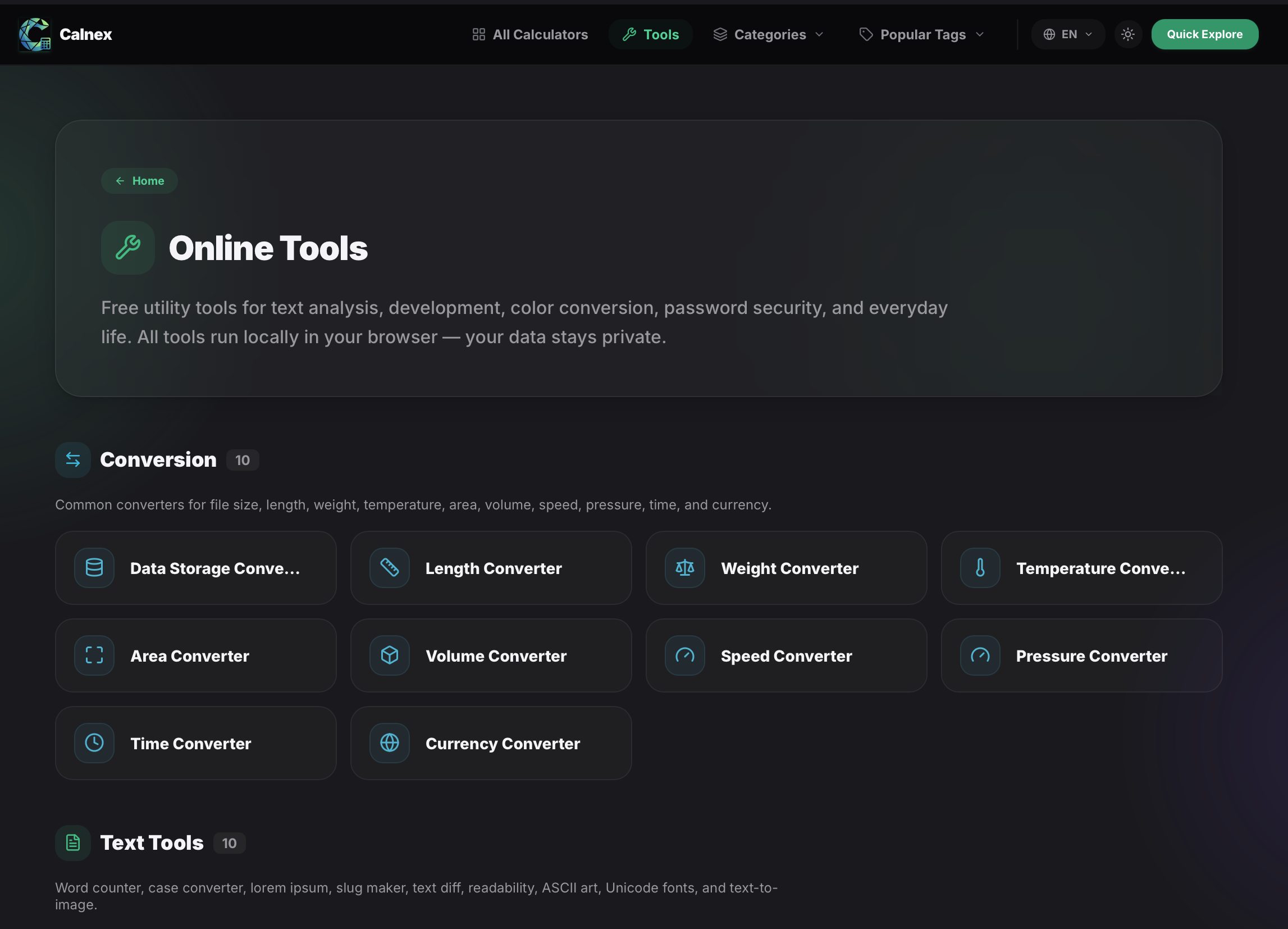
Task: Toggle light theme with the sun icon
Action: 1128,34
